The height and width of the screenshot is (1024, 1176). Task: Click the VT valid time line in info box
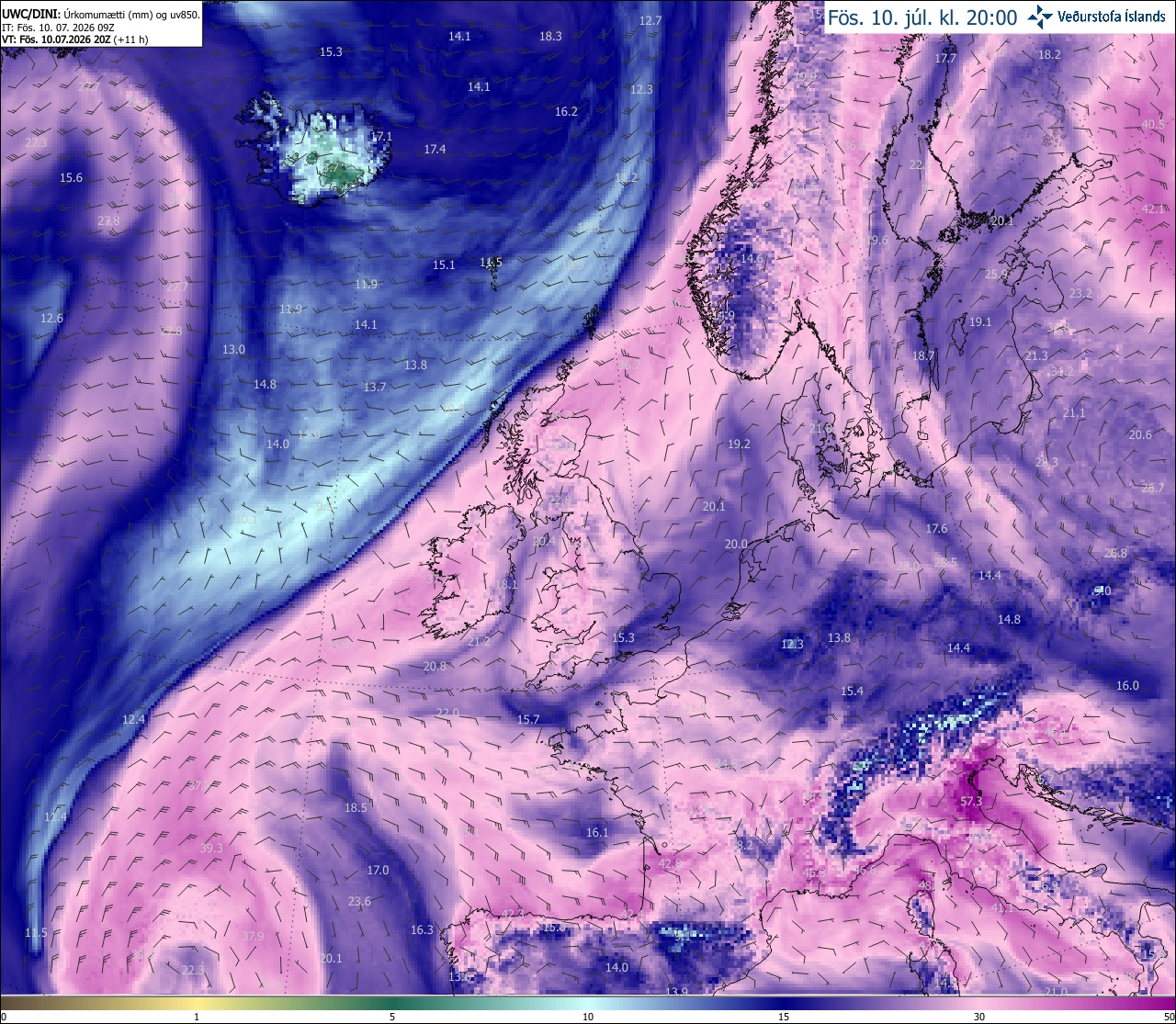click(75, 39)
